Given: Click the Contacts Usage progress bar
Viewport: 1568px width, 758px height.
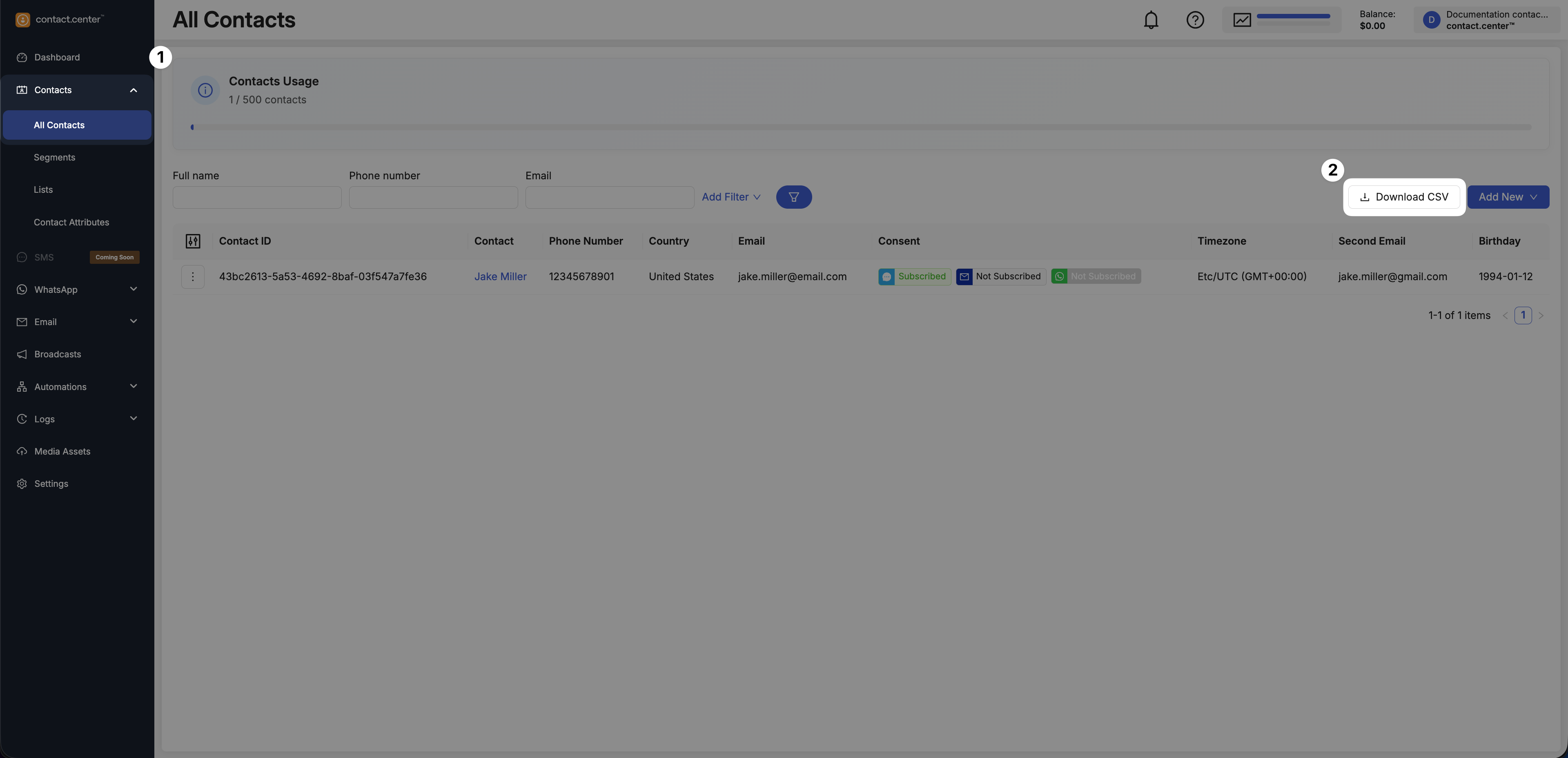Looking at the screenshot, I should [861, 127].
